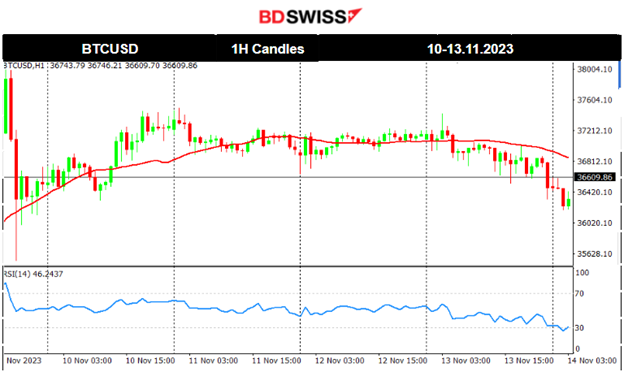
Task: Click time label 10 Nov 03:00
Action: pos(87,360)
